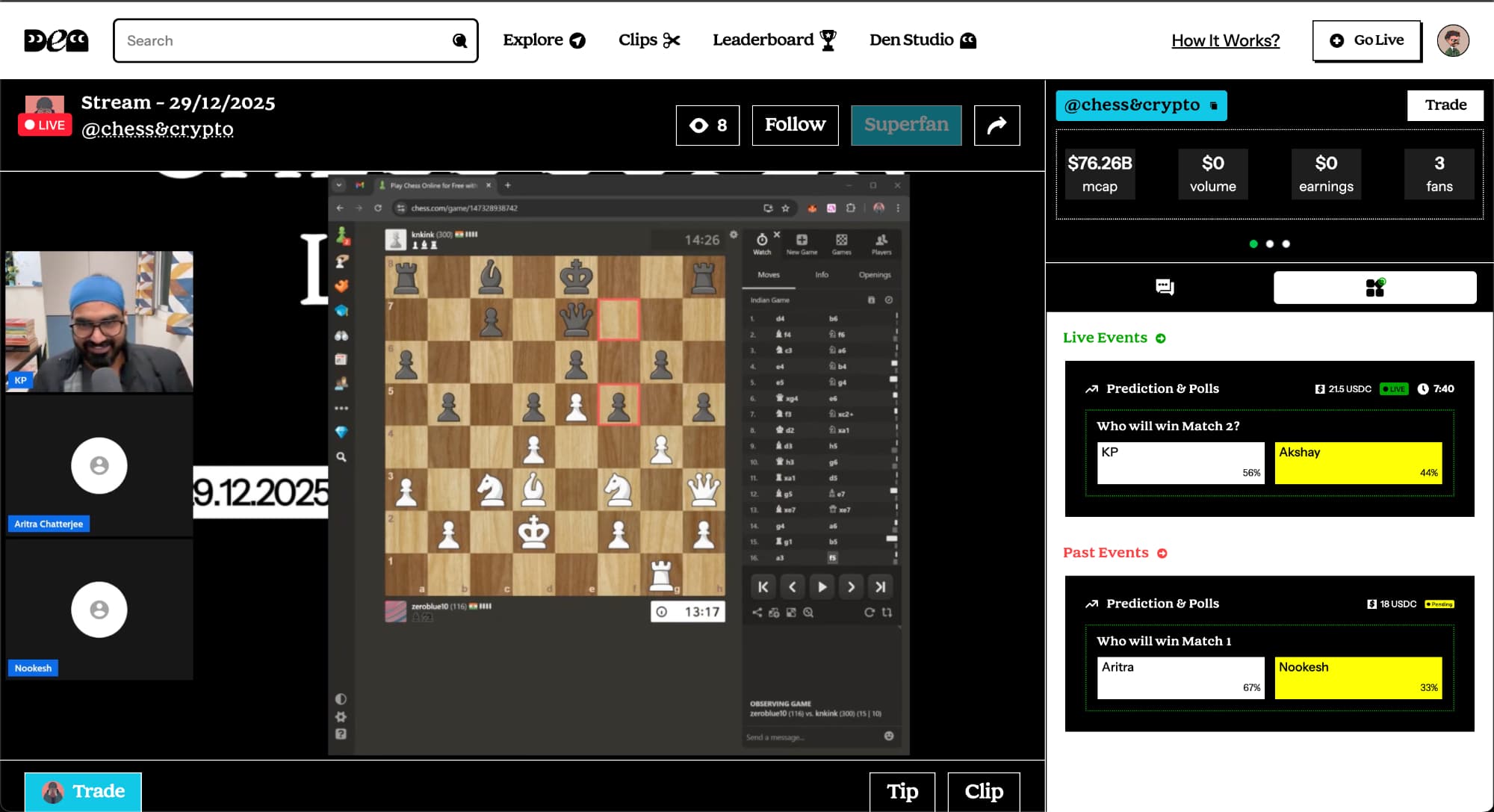The image size is (1494, 812).
Task: Open the chat panel icon tab
Action: 1164,288
